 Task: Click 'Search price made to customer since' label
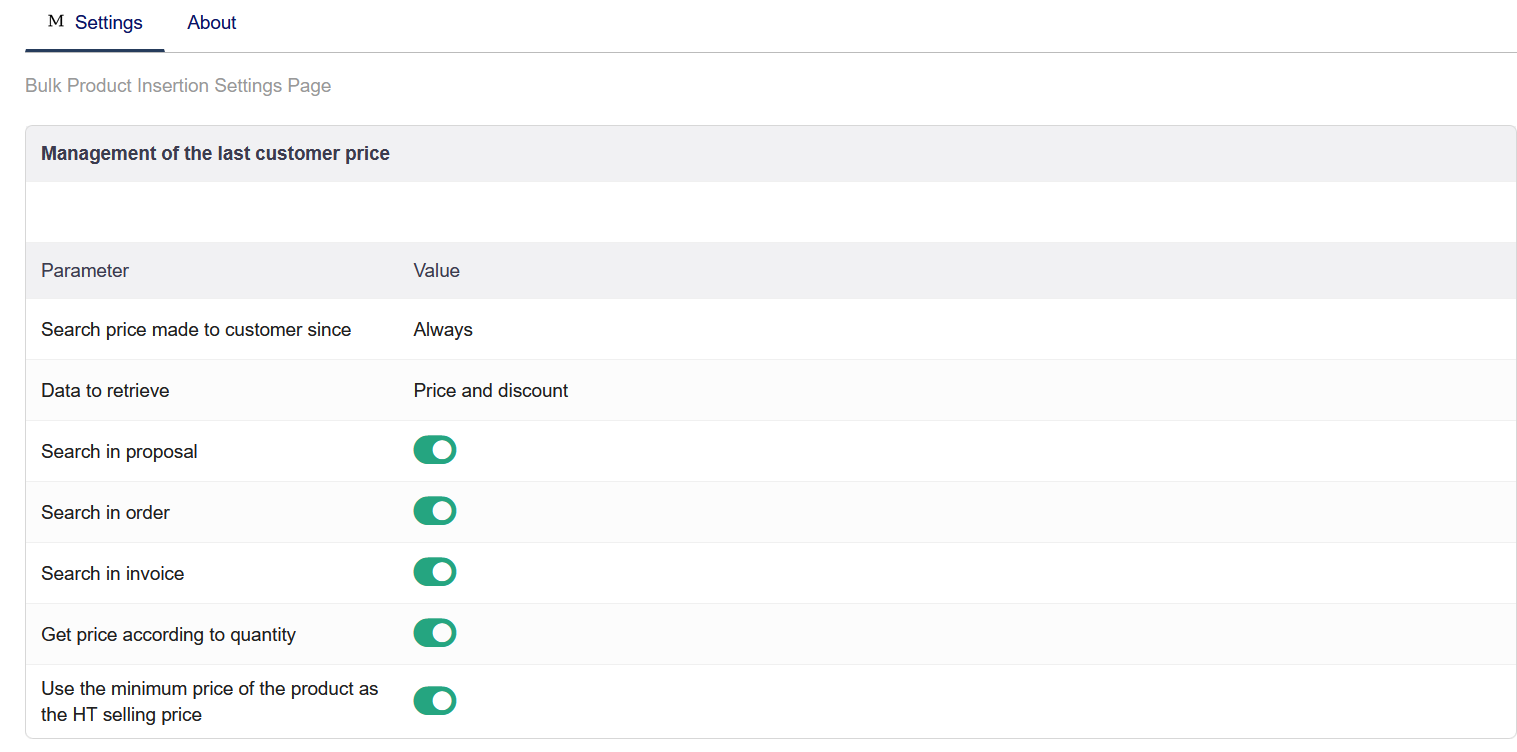tap(196, 330)
